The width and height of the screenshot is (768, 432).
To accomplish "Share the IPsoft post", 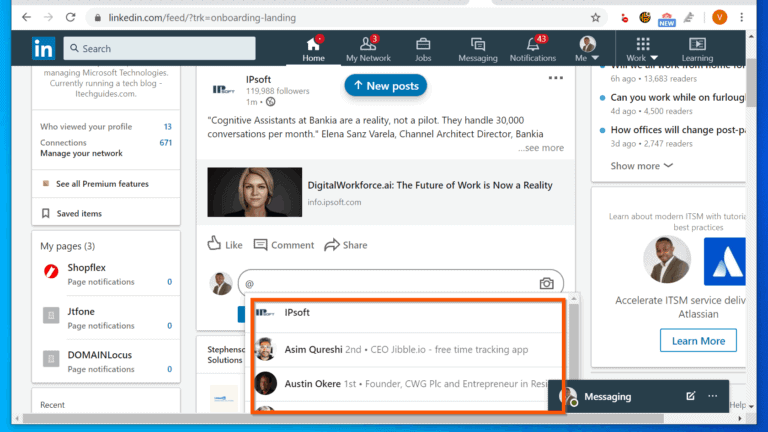I will (x=346, y=244).
